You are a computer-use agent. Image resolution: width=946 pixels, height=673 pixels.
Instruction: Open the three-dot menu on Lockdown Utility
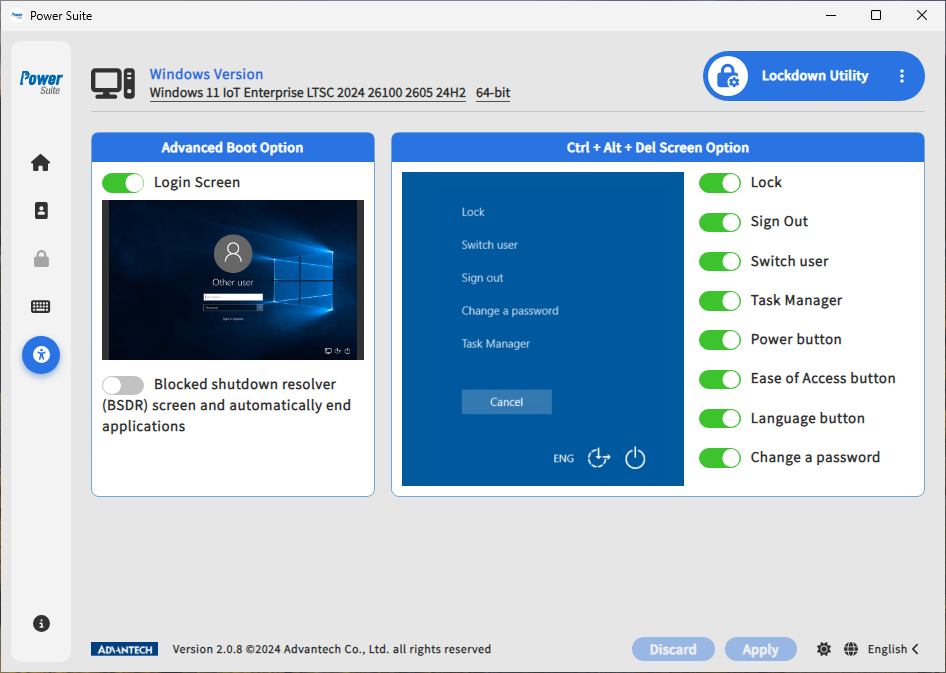click(901, 76)
